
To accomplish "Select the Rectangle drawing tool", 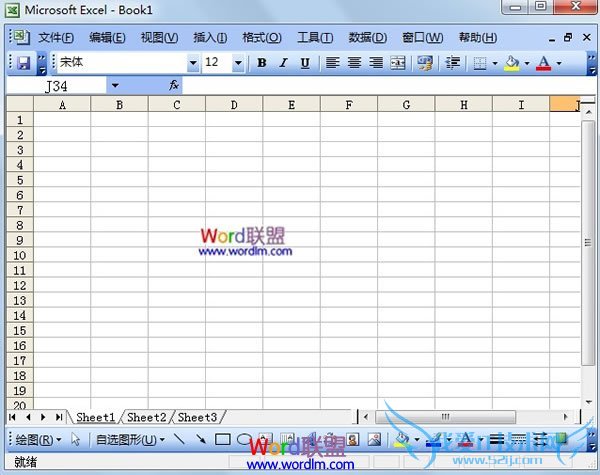I will [x=222, y=439].
